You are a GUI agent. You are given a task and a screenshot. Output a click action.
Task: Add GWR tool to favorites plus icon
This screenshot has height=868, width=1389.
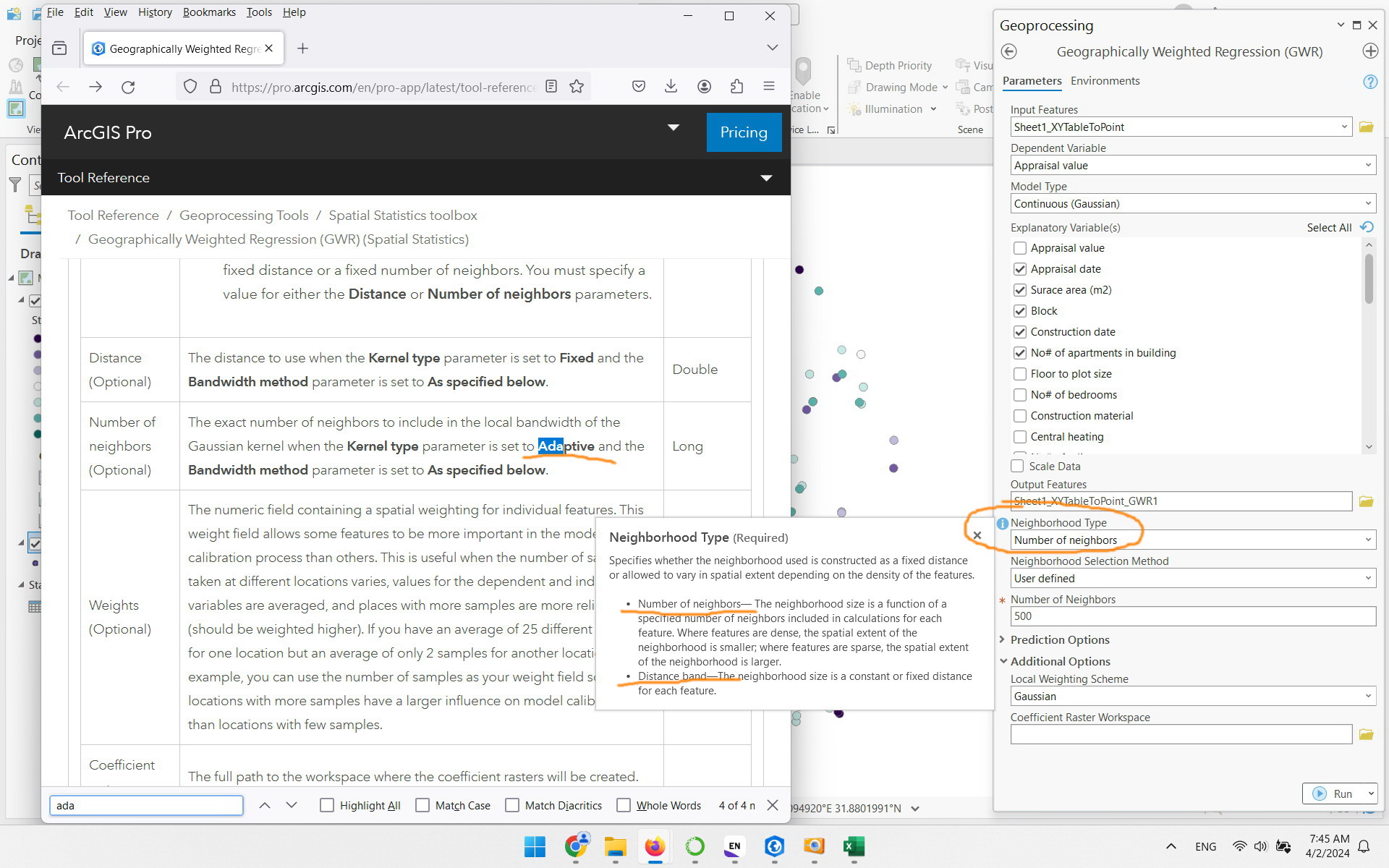[1370, 51]
